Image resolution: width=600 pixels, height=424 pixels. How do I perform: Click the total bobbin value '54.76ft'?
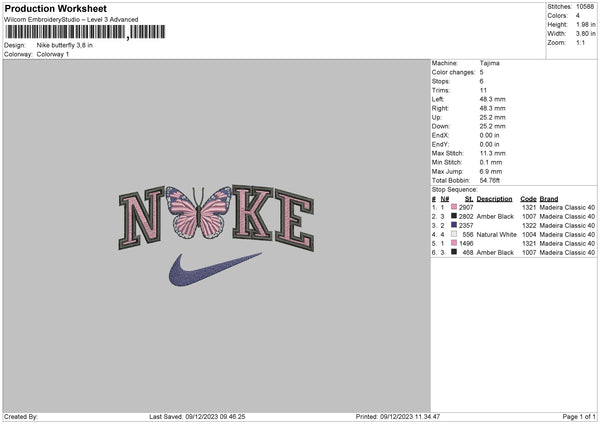(490, 181)
